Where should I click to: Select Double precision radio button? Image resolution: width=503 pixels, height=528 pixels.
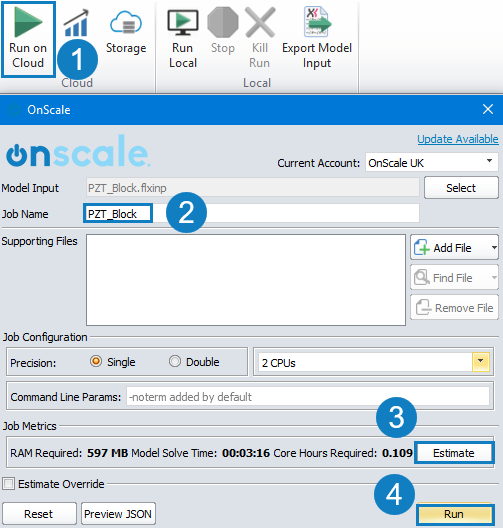(x=175, y=361)
